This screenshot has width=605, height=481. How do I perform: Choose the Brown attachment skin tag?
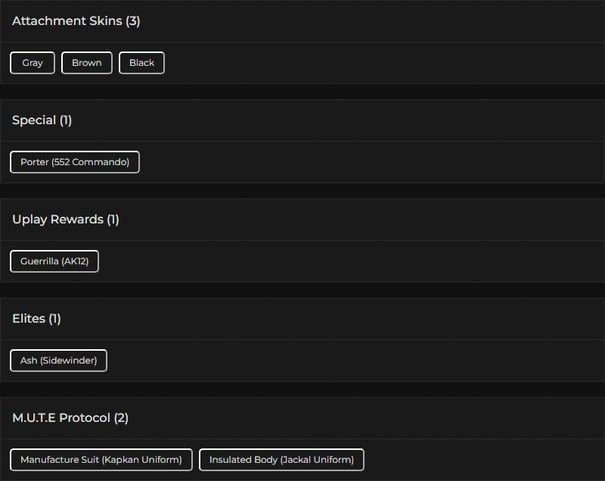87,63
